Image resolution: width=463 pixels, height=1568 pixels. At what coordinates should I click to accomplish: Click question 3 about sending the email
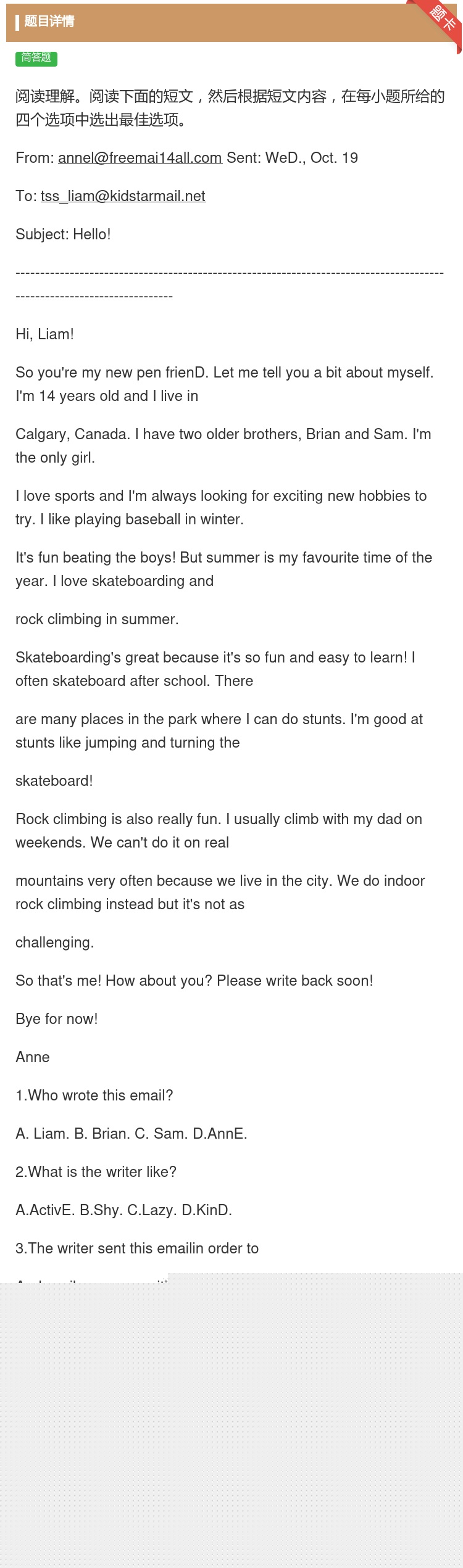[137, 1248]
